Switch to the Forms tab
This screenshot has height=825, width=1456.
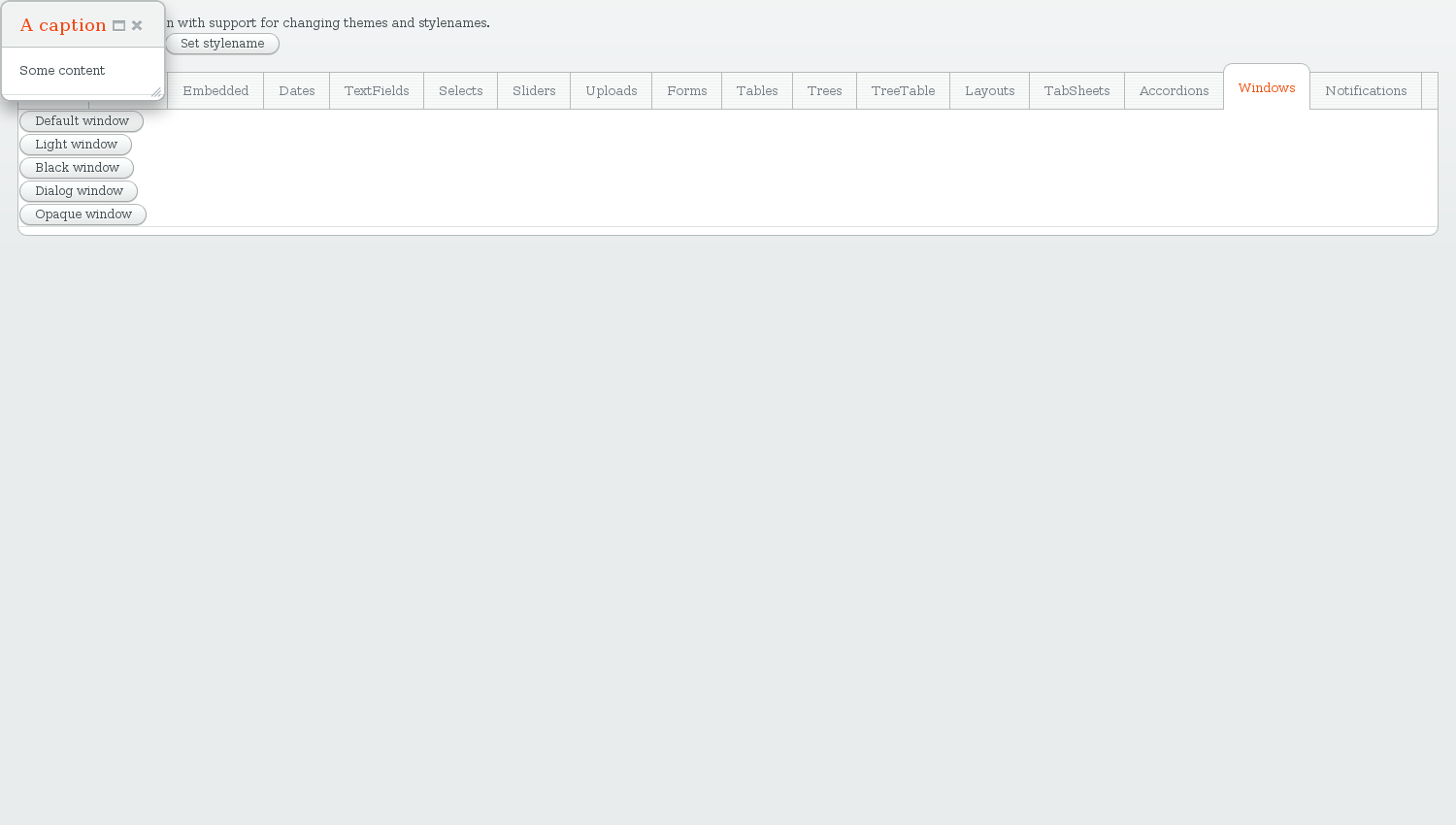[687, 91]
